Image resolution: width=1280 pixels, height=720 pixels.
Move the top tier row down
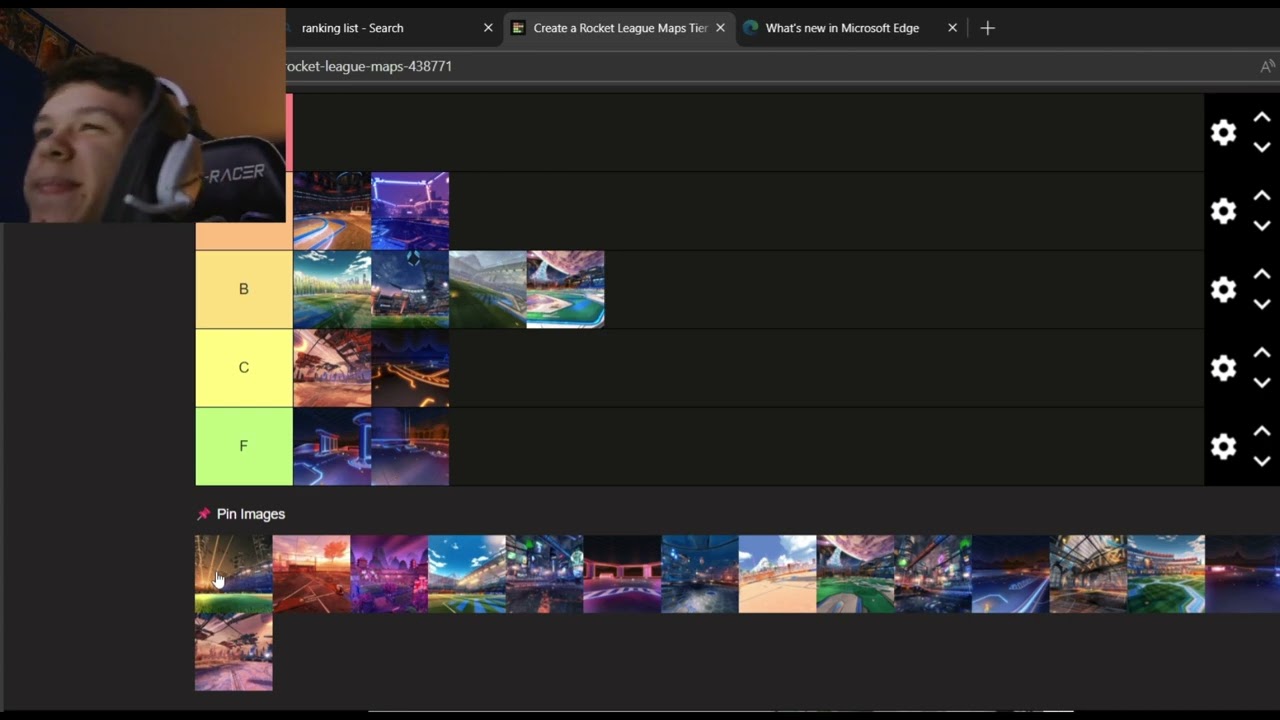(x=1262, y=147)
